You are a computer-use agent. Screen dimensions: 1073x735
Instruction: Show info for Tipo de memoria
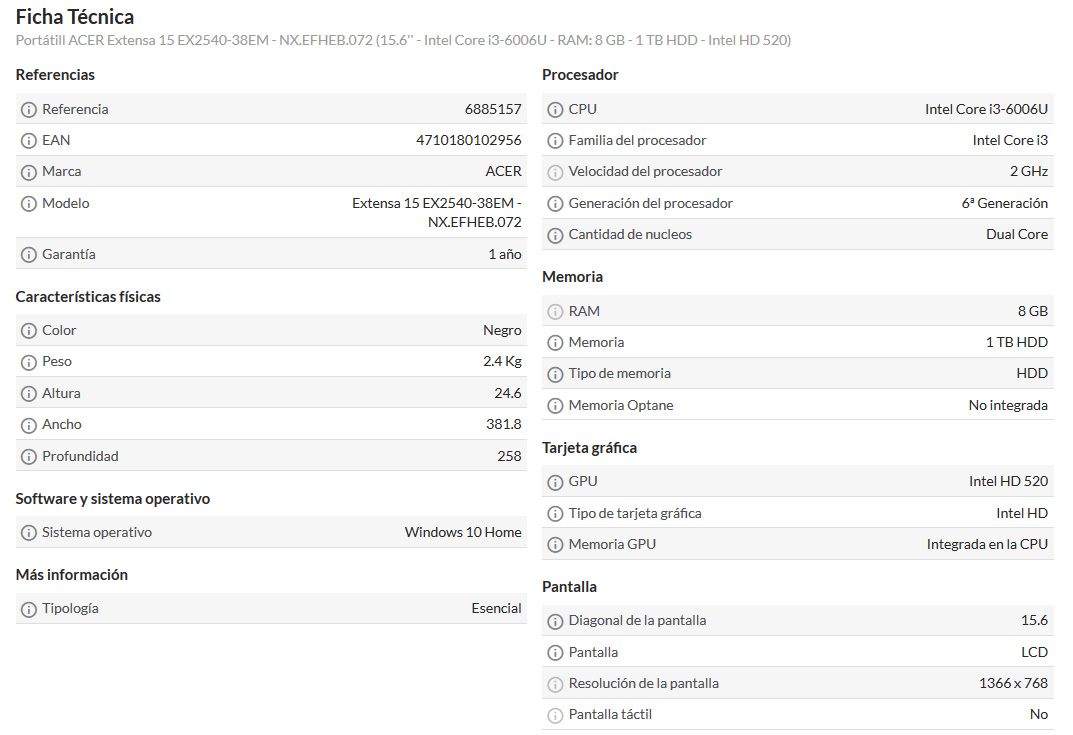[555, 374]
